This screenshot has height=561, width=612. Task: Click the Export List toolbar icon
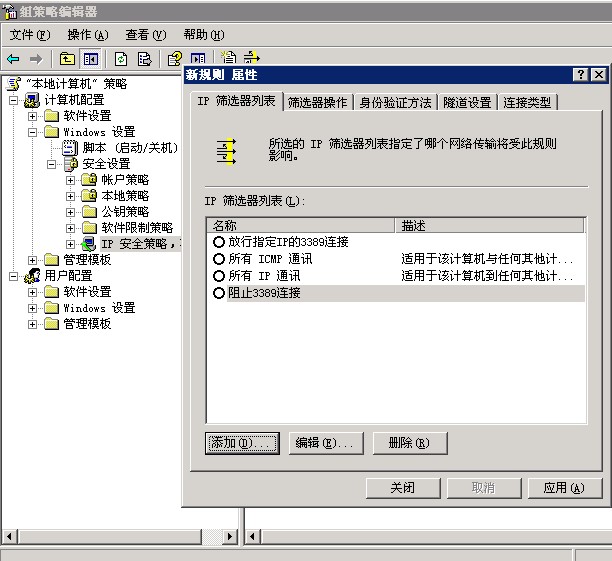coord(145,59)
